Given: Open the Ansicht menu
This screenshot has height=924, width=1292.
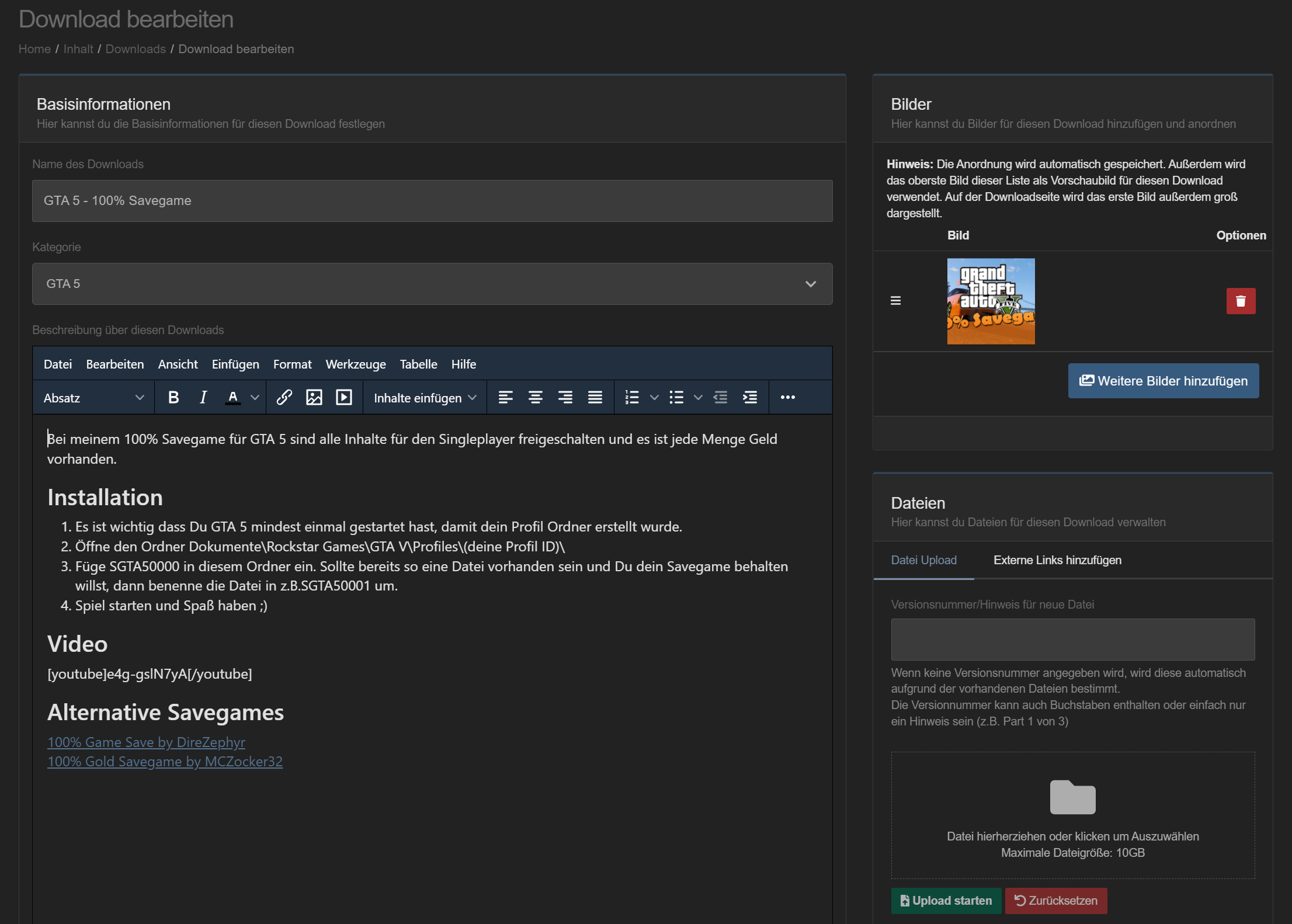Looking at the screenshot, I should pos(178,364).
